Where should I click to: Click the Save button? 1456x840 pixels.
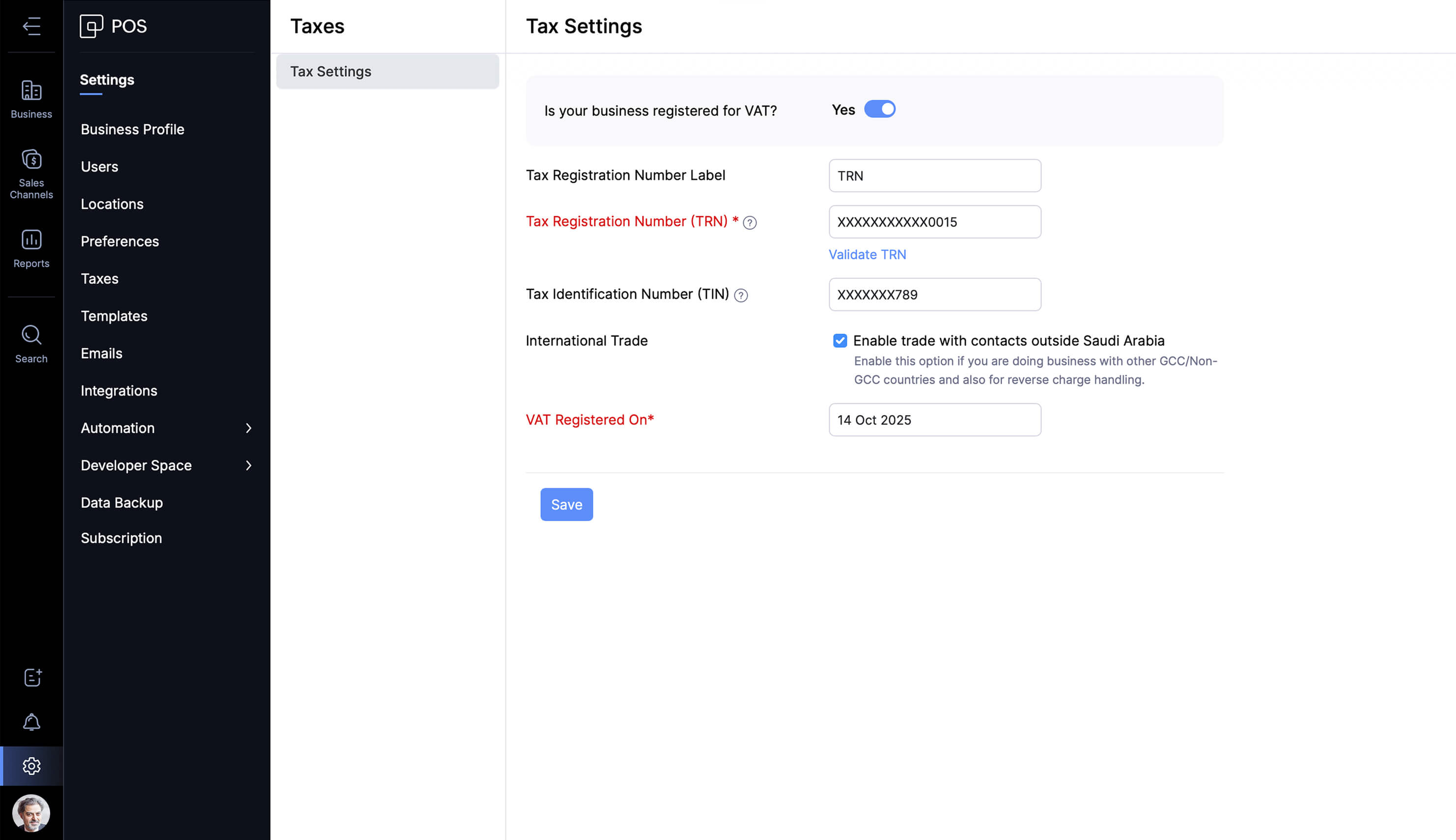(566, 504)
